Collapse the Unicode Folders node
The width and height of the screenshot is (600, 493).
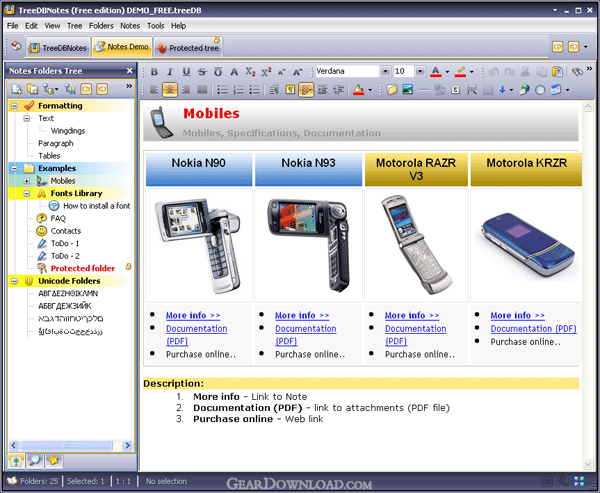[x=14, y=281]
